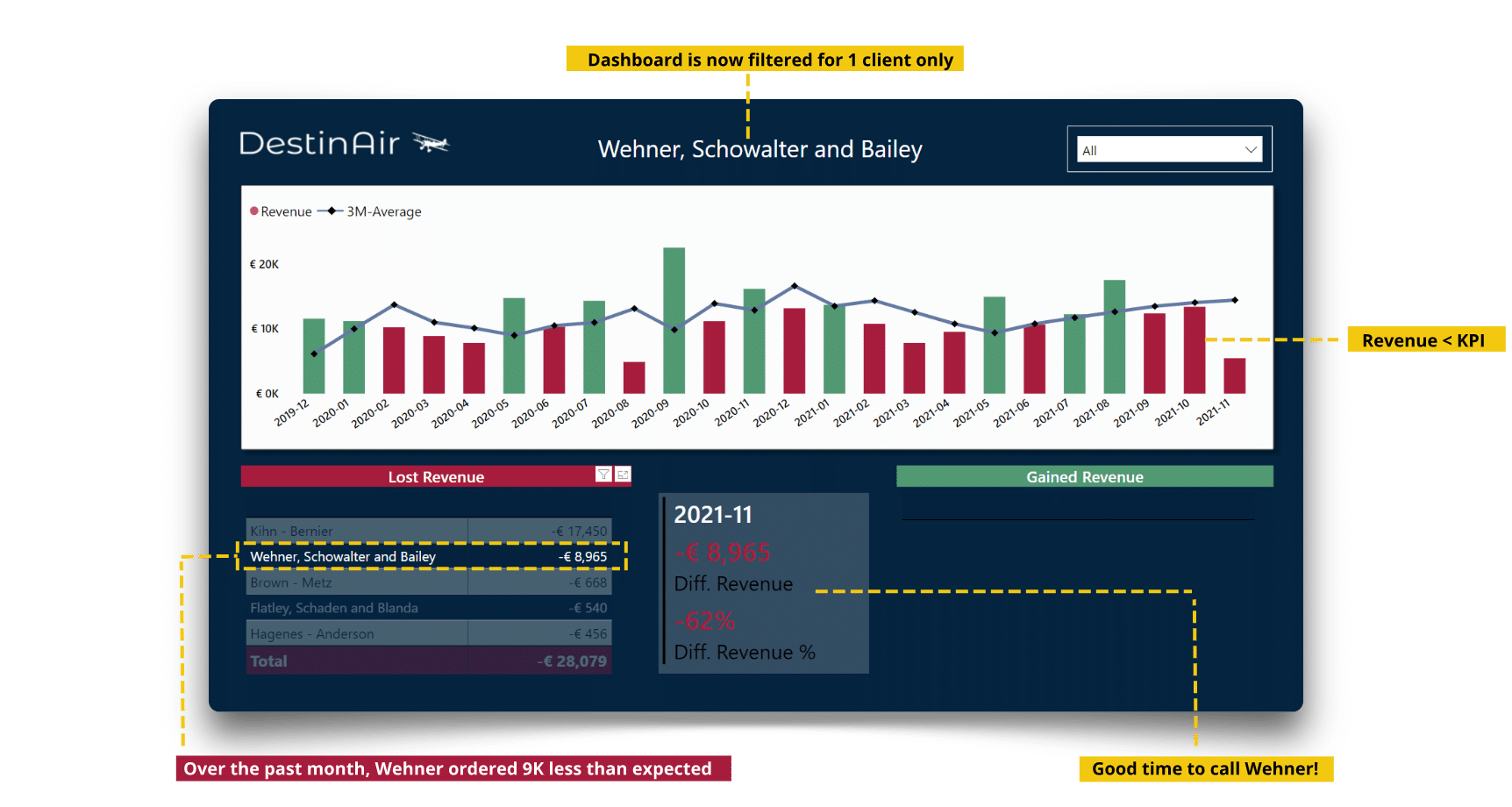This screenshot has width=1512, height=807.
Task: Click the focus mode icon on Lost Revenue
Action: click(623, 475)
